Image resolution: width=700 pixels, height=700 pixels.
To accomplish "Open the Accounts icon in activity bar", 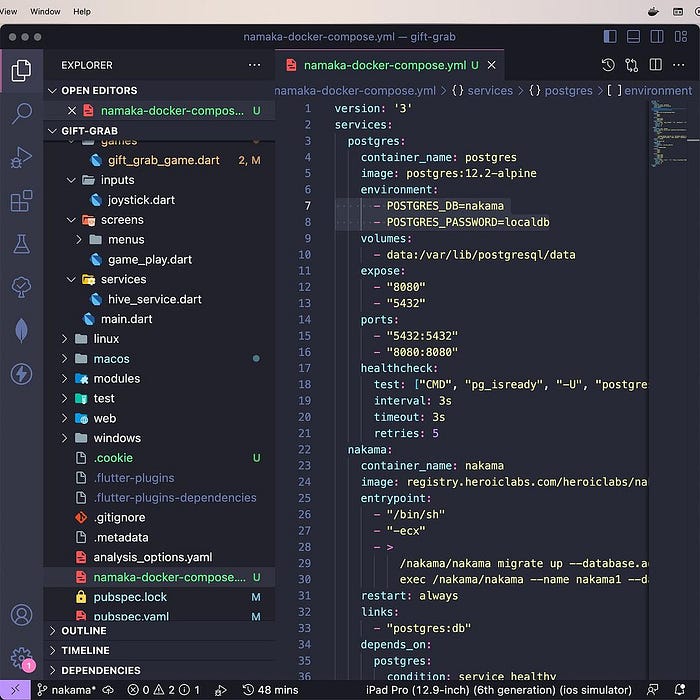I will coord(21,615).
